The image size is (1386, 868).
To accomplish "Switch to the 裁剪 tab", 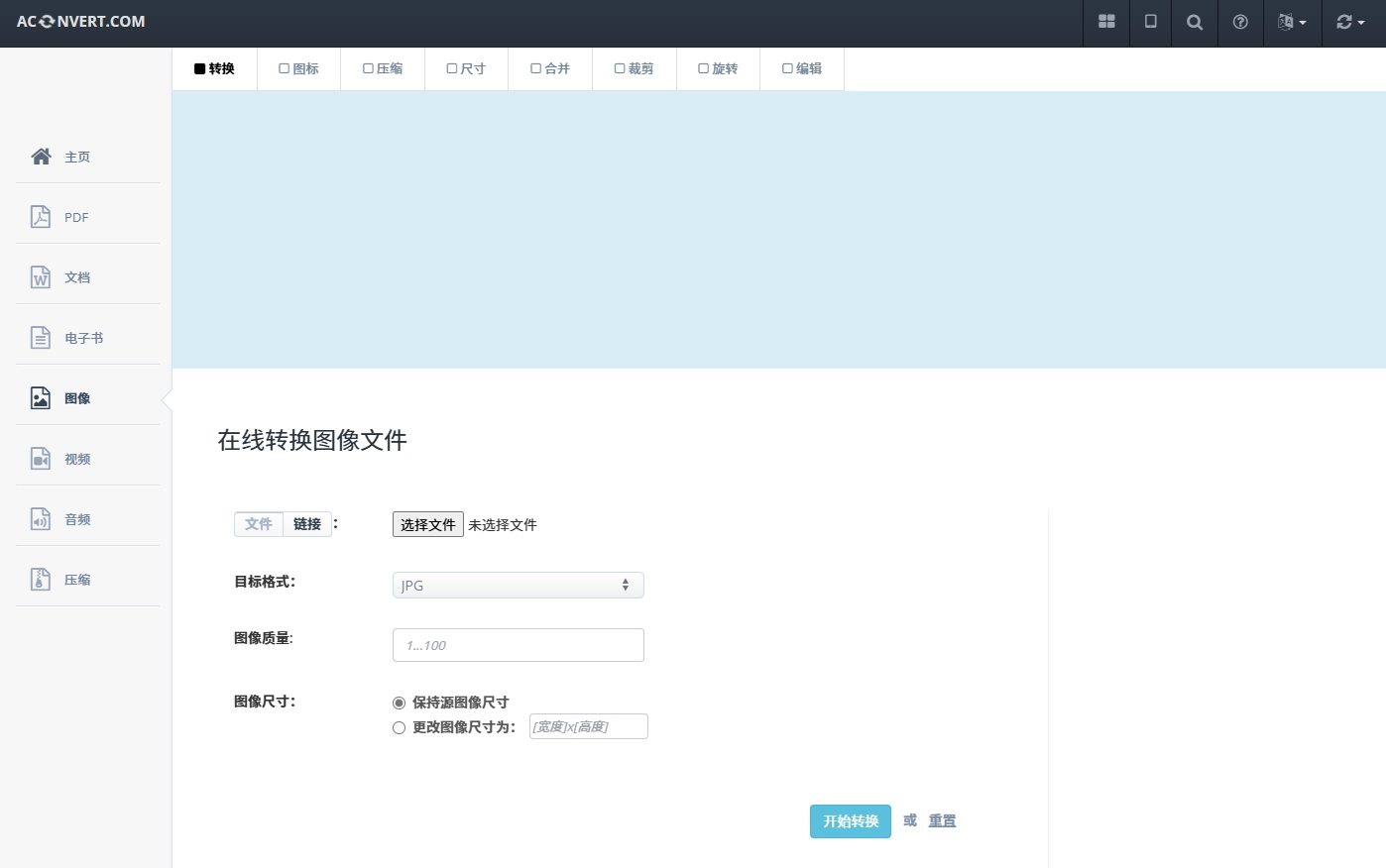I will point(635,68).
